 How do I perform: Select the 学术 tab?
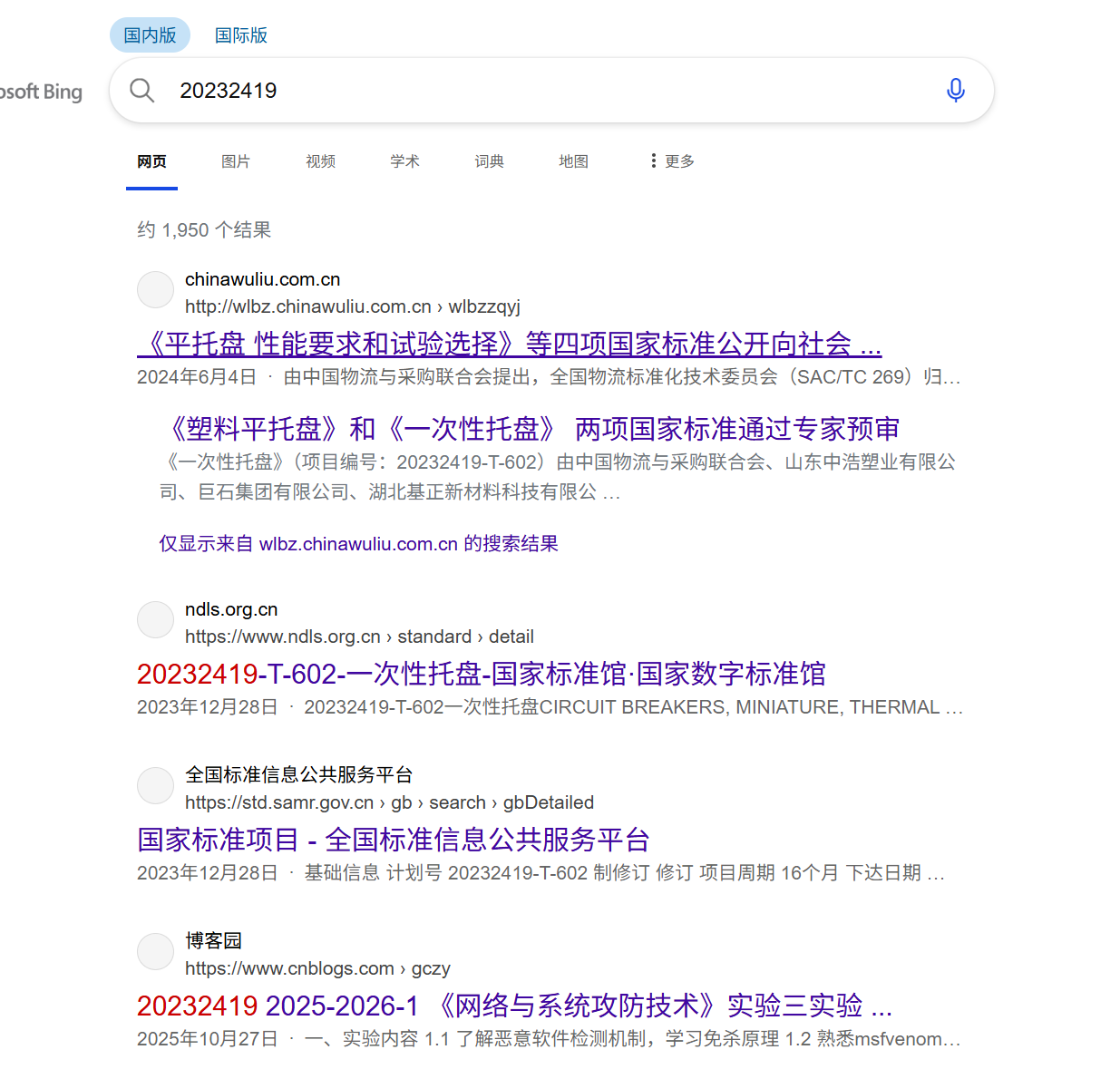point(404,161)
